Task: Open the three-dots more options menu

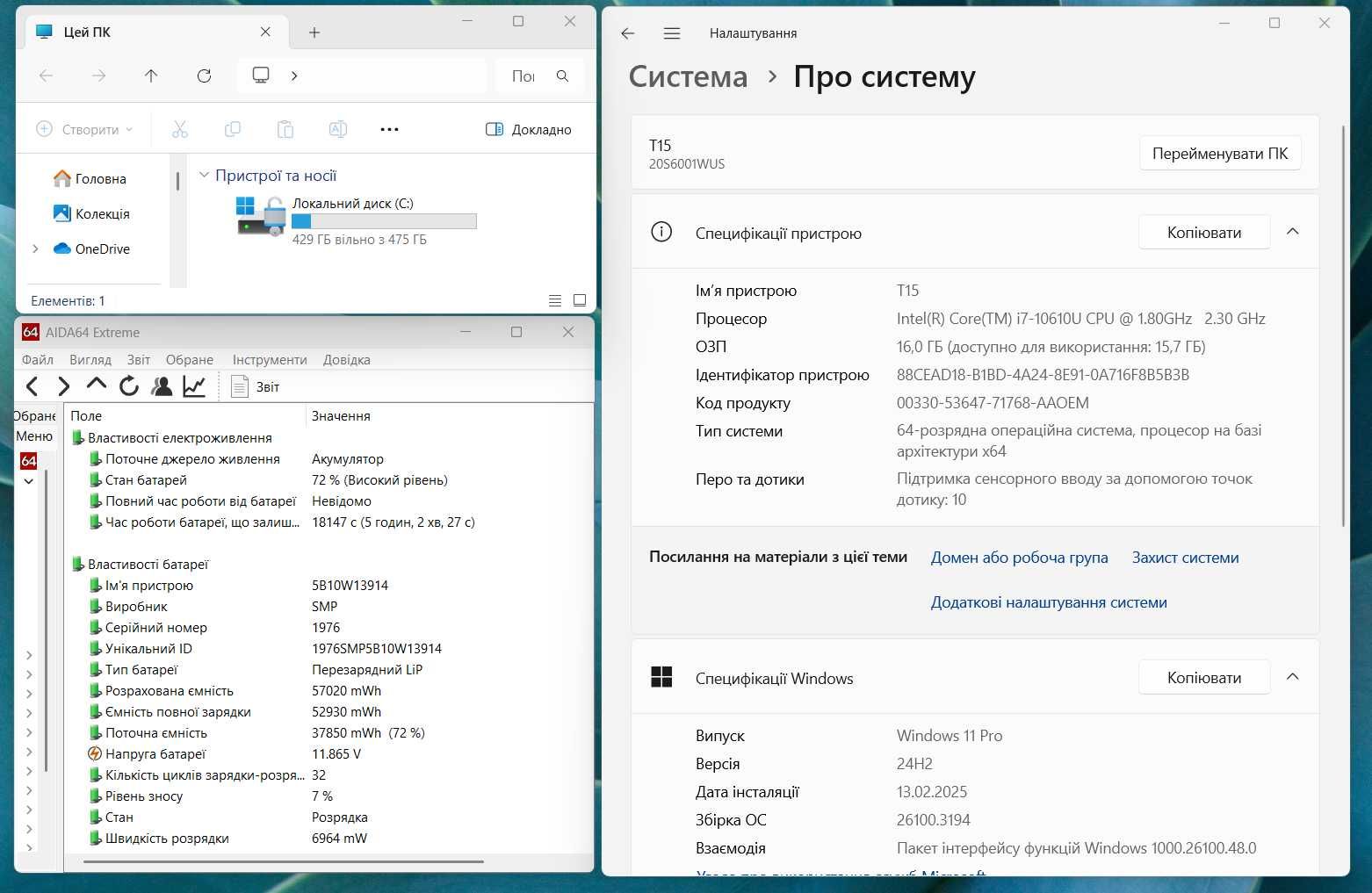Action: [x=389, y=129]
